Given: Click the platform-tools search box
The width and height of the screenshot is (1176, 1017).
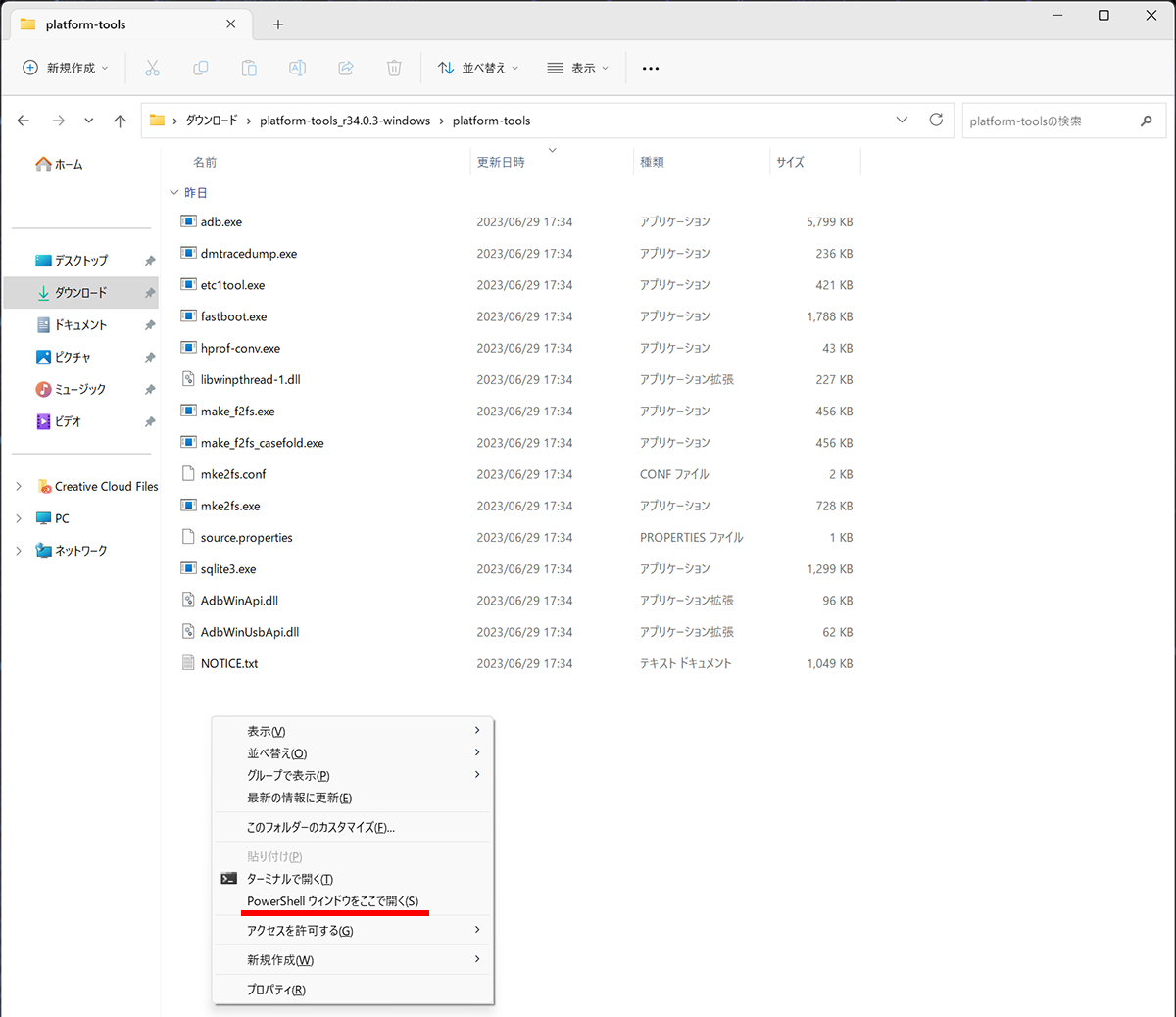Looking at the screenshot, I should point(1049,121).
